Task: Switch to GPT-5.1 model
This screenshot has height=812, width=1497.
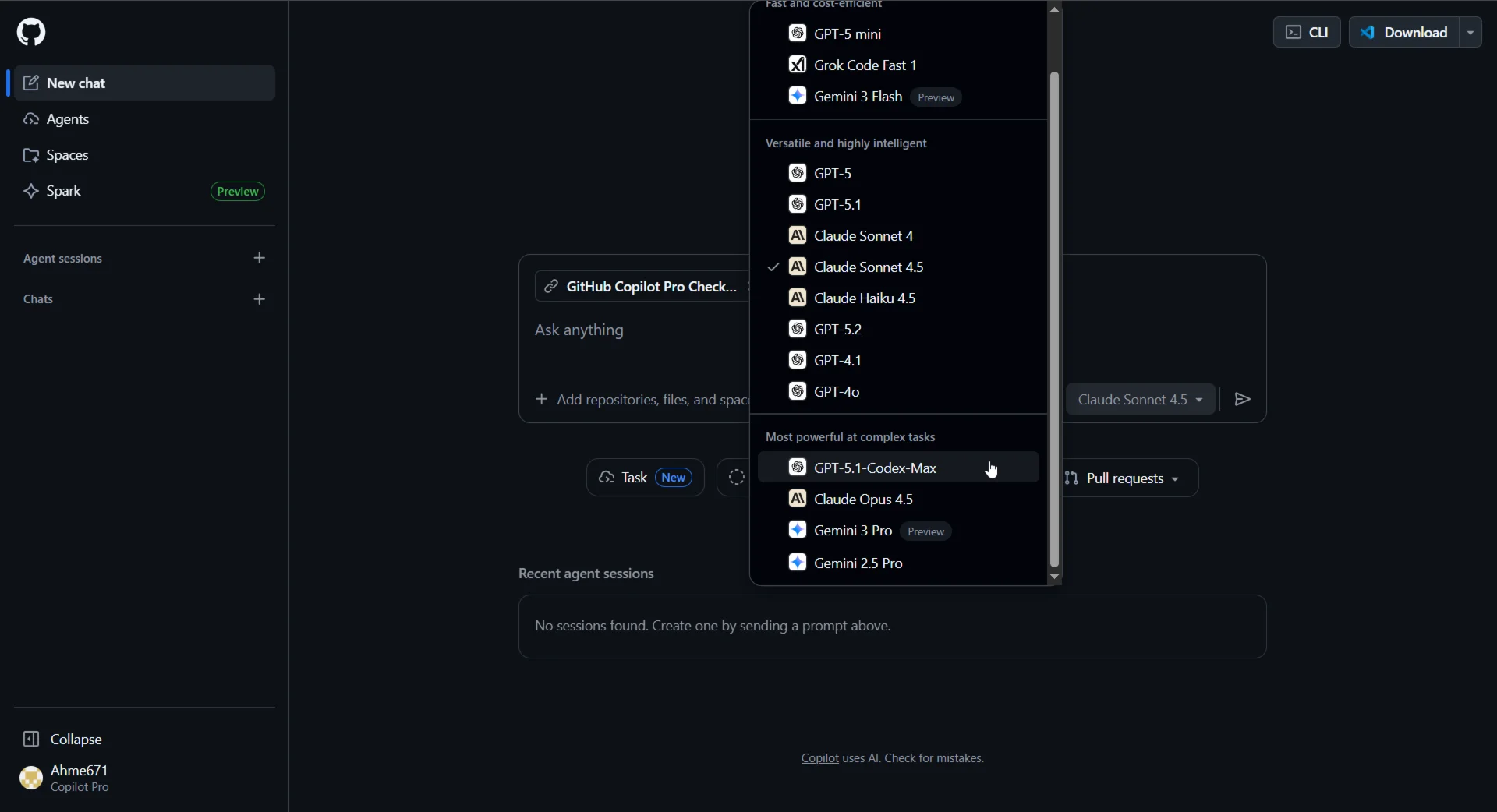Action: (x=898, y=204)
